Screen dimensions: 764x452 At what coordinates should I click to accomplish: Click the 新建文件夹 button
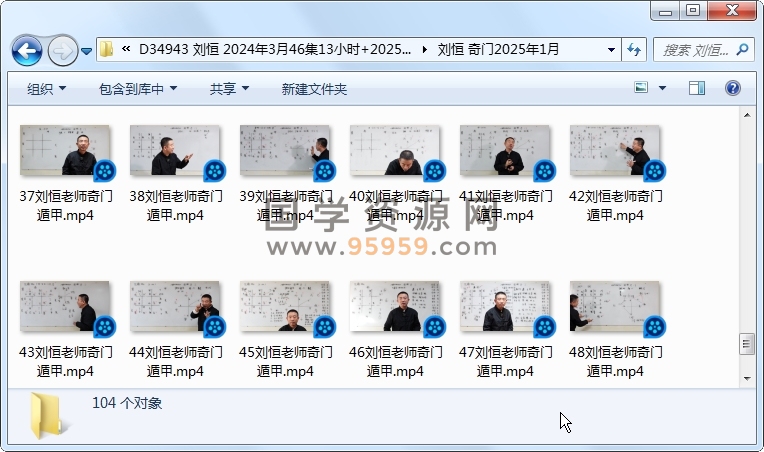pyautogui.click(x=314, y=89)
